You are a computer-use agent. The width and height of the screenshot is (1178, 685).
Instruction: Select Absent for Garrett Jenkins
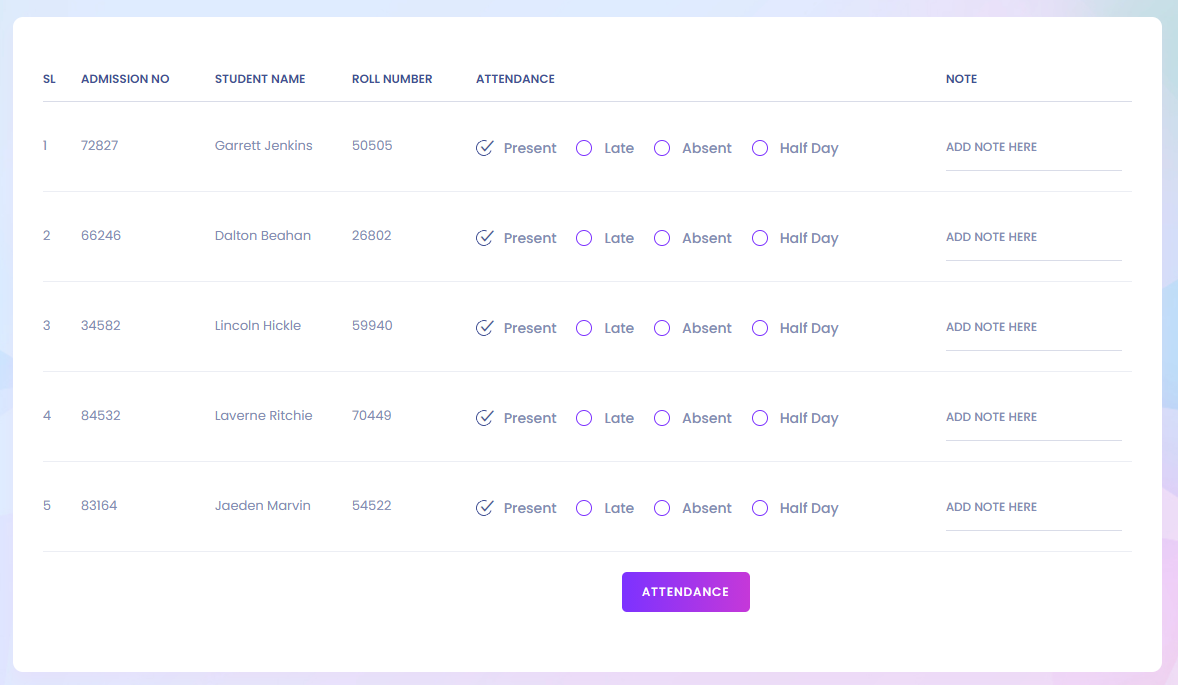(662, 148)
